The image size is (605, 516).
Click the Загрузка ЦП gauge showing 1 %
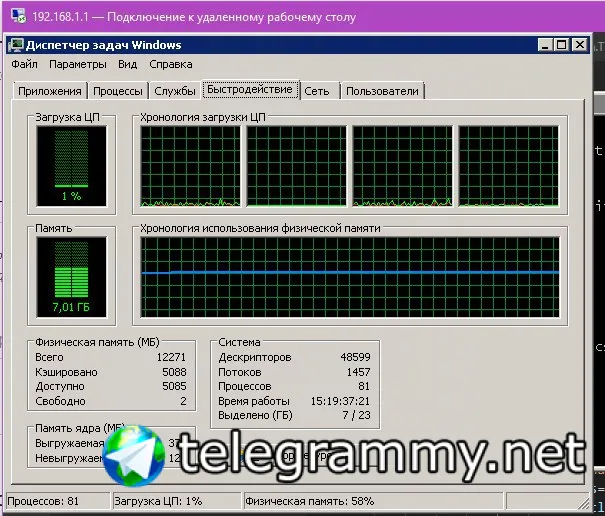[71, 166]
